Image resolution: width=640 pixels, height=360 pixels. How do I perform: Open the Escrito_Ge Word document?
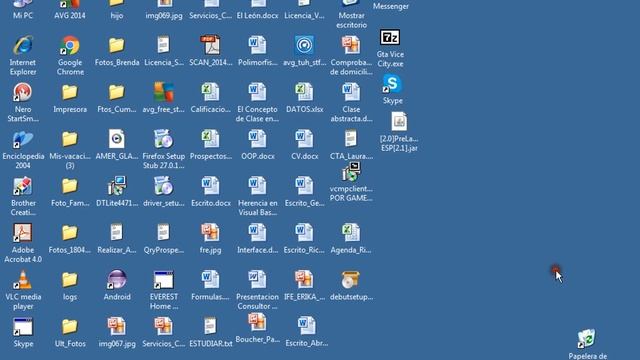point(304,187)
